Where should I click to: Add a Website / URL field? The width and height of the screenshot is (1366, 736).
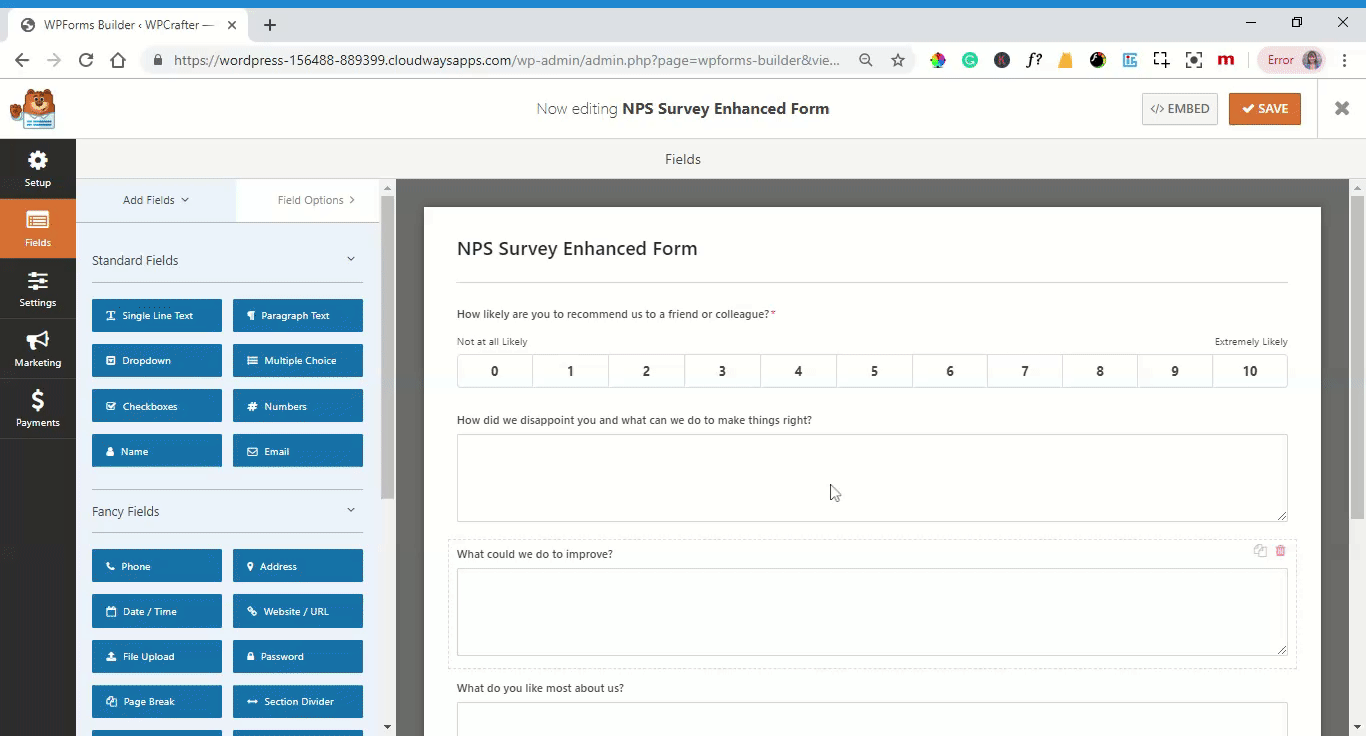point(298,611)
